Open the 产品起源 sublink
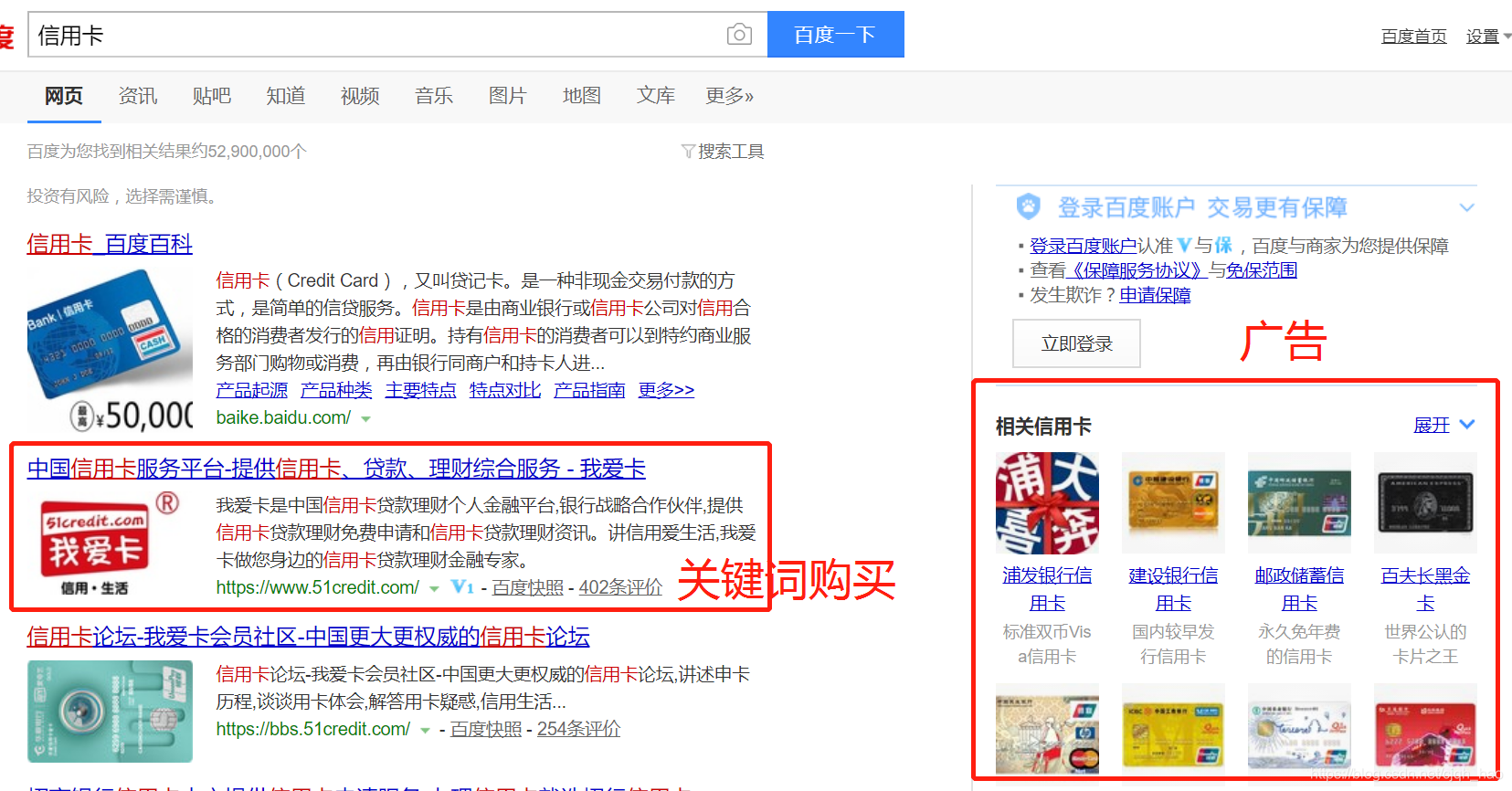The height and width of the screenshot is (791, 1512). coord(252,390)
